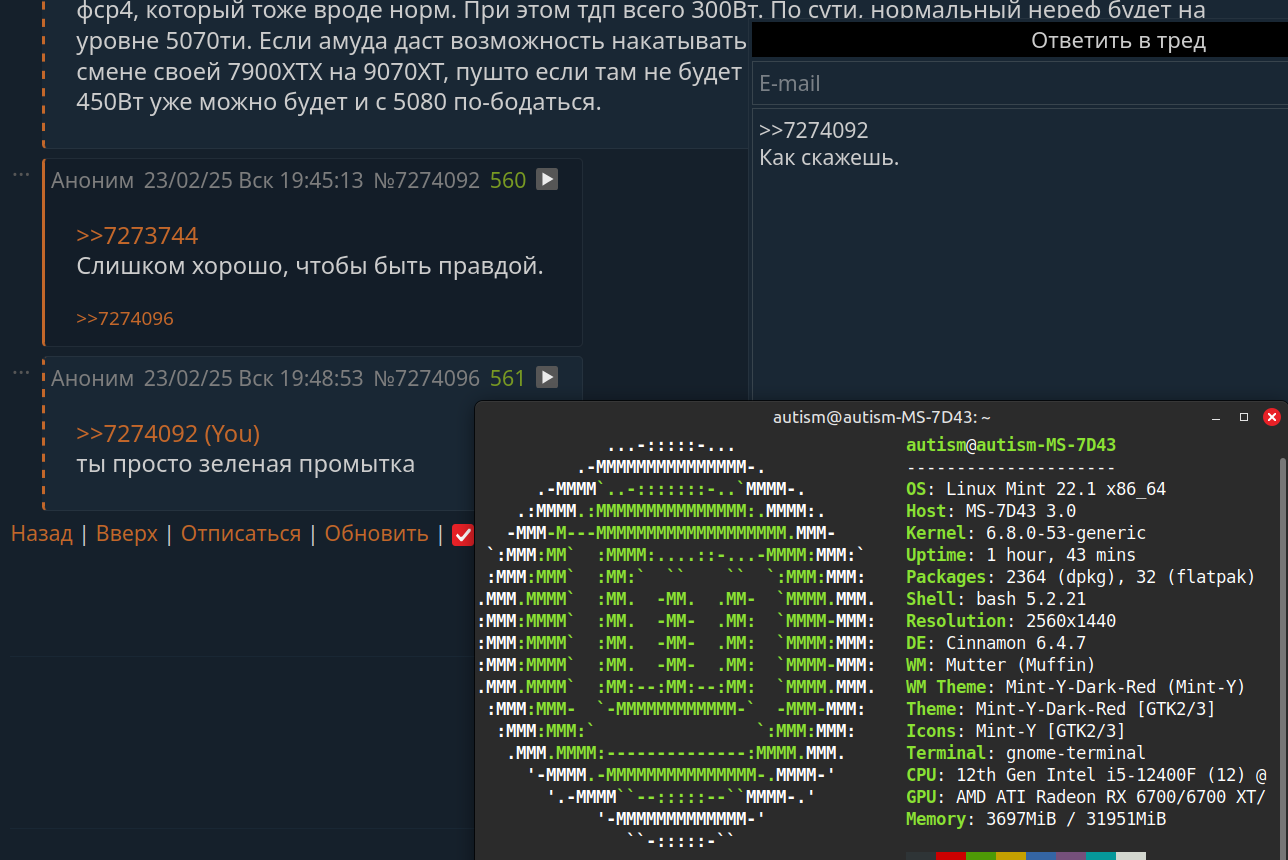Open the three-dot menu of post №7274096
This screenshot has height=860, width=1288.
pos(21,372)
